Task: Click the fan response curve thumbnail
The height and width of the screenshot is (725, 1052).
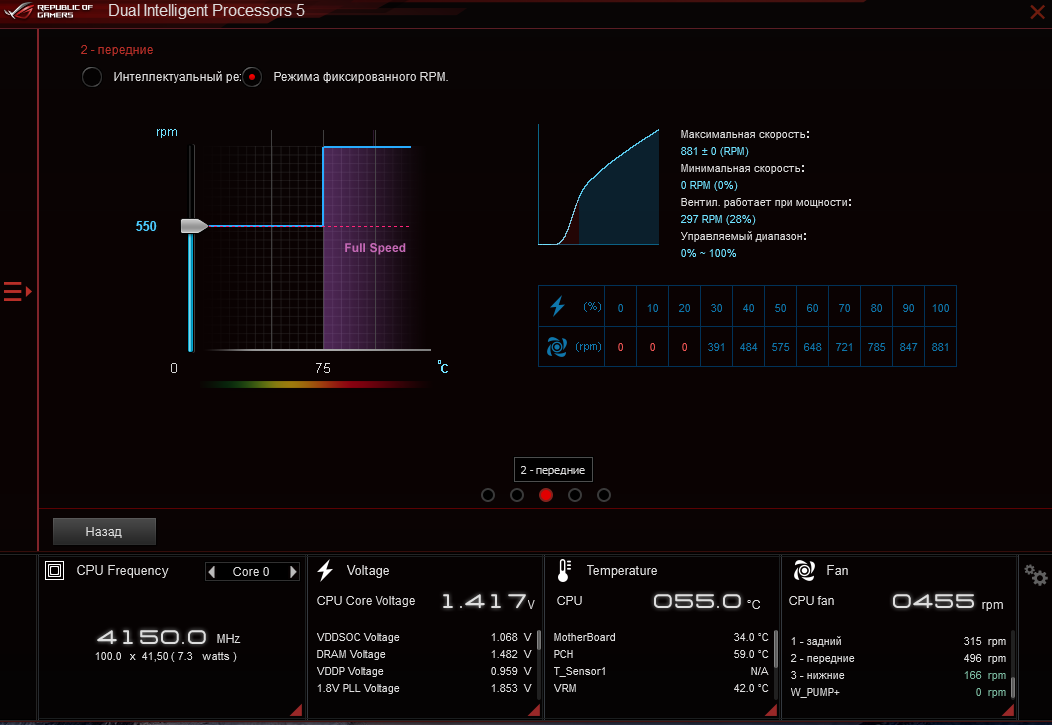Action: 598,185
